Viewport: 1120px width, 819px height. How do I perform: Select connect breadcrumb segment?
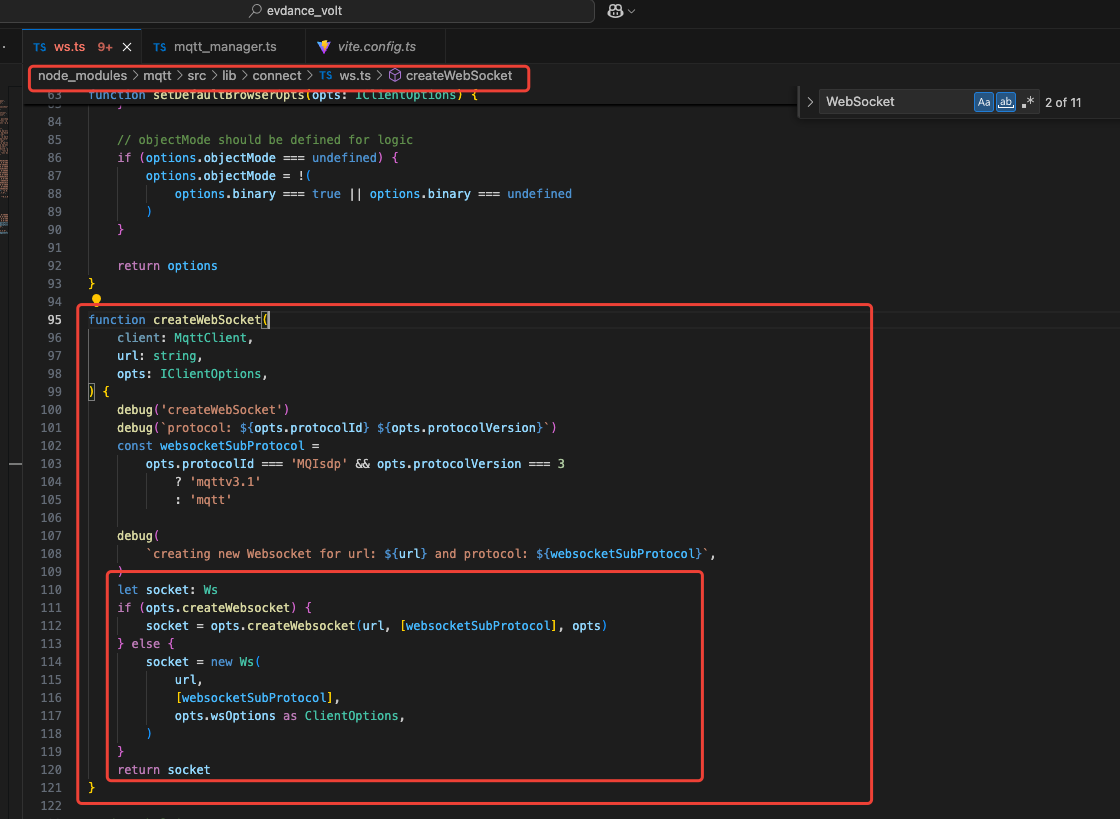[276, 76]
